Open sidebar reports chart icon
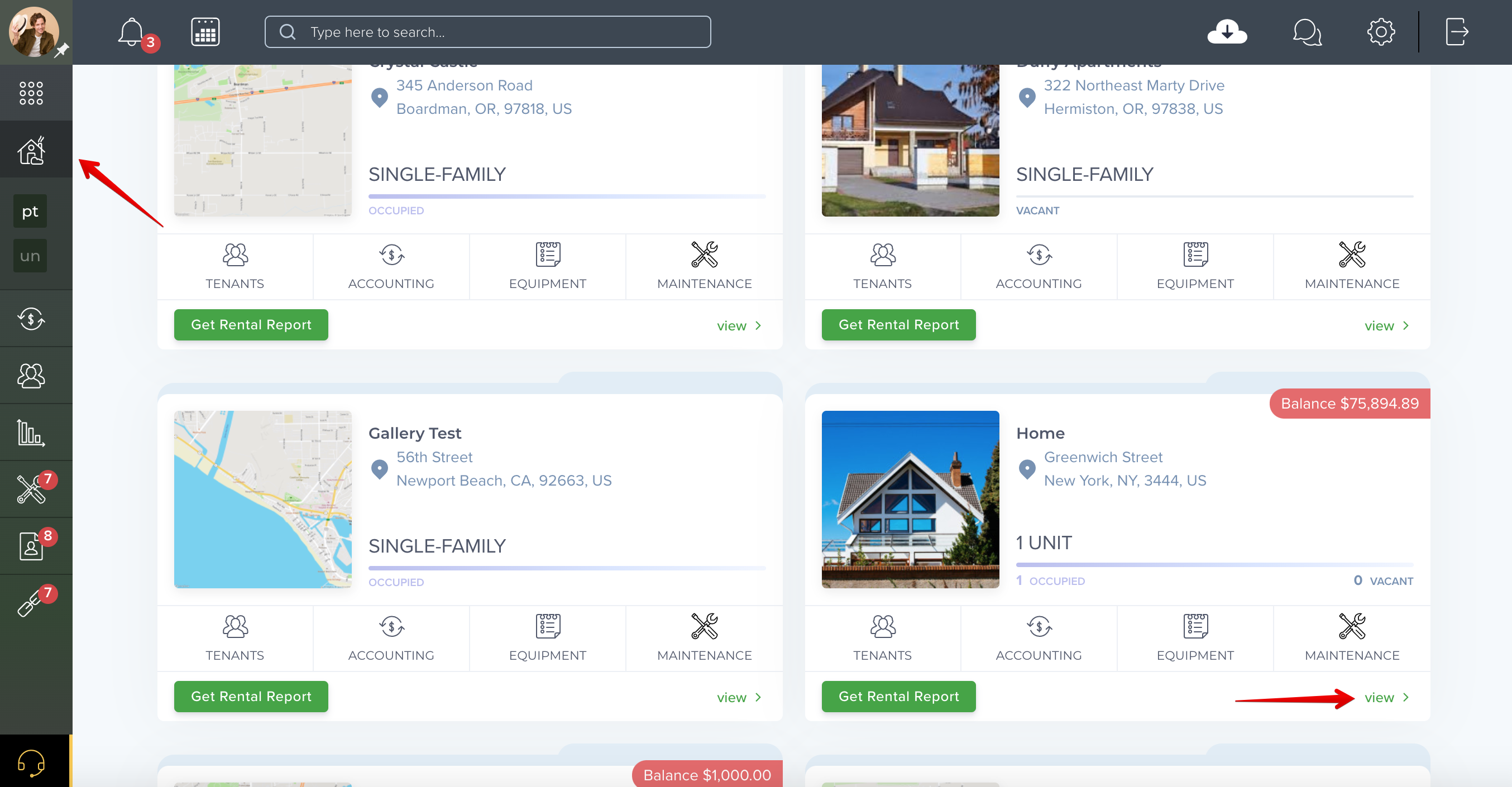1512x787 pixels. tap(31, 433)
